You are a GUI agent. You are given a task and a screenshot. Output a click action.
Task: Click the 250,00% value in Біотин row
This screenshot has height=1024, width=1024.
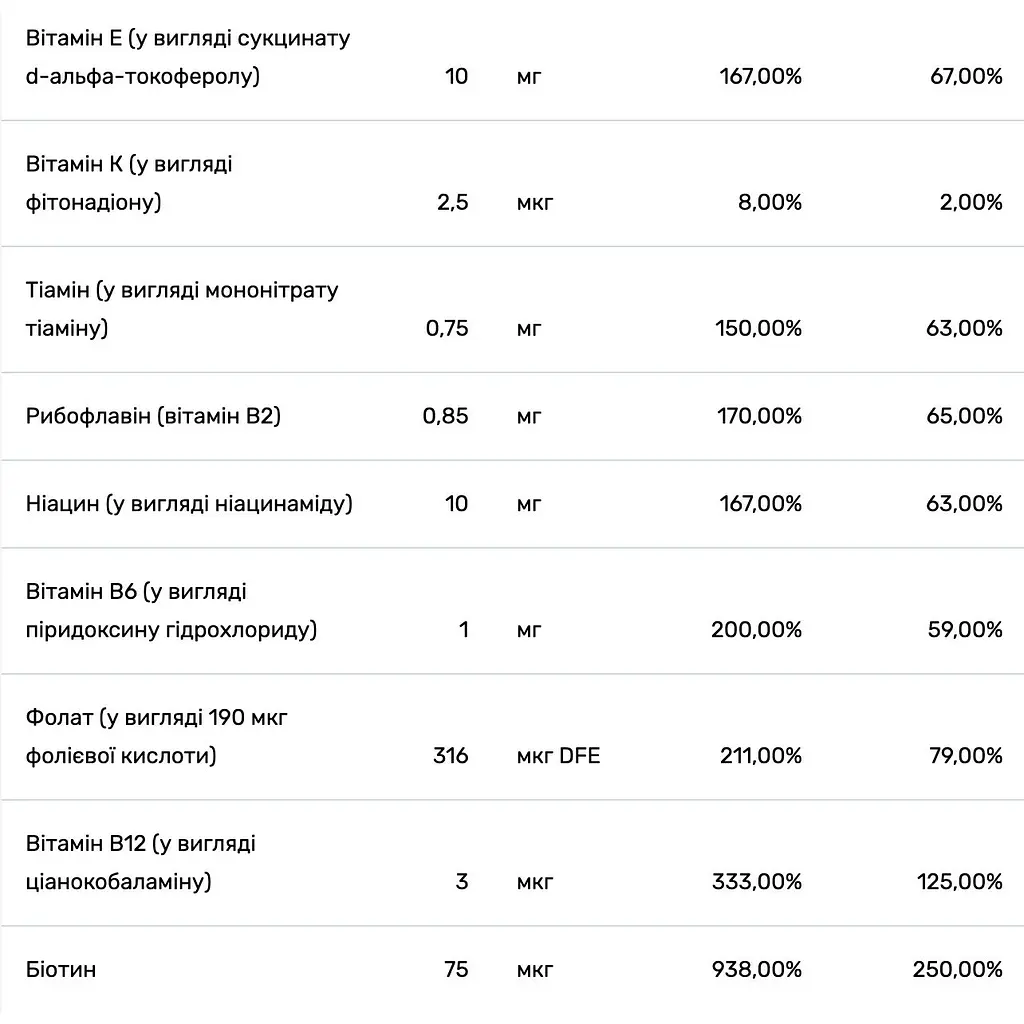click(x=957, y=969)
